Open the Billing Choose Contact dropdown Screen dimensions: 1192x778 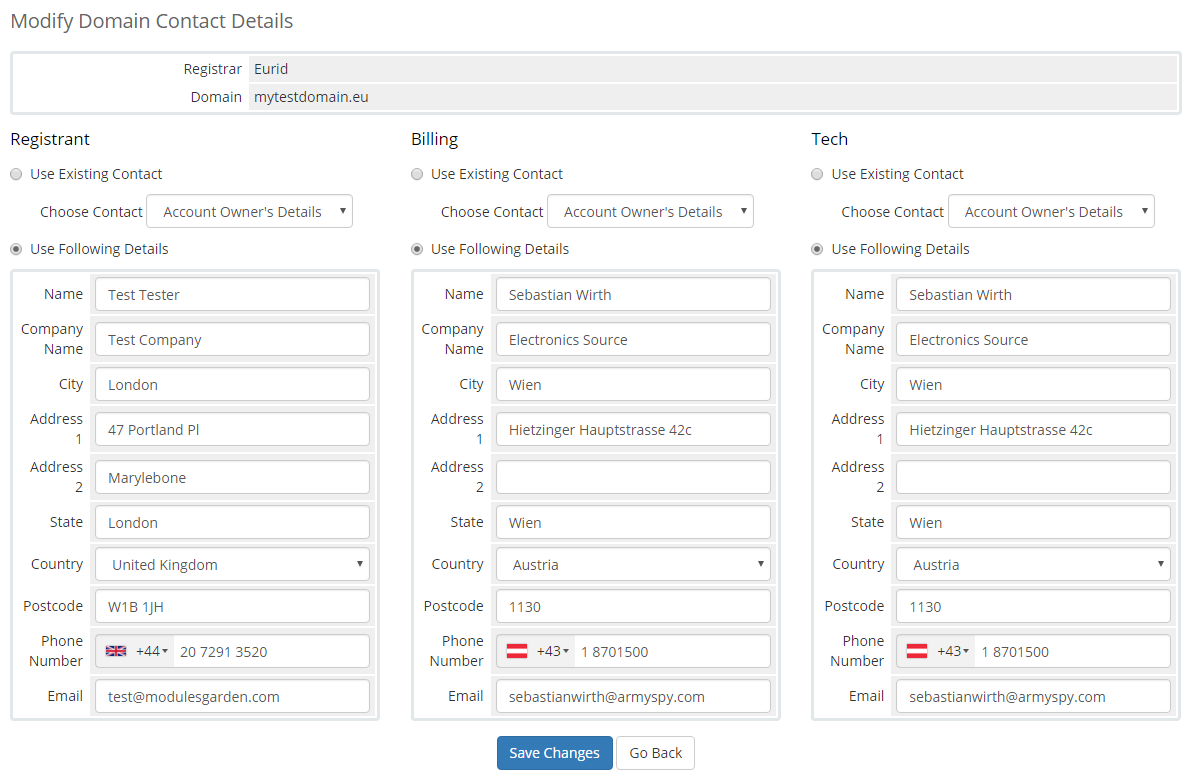(650, 211)
